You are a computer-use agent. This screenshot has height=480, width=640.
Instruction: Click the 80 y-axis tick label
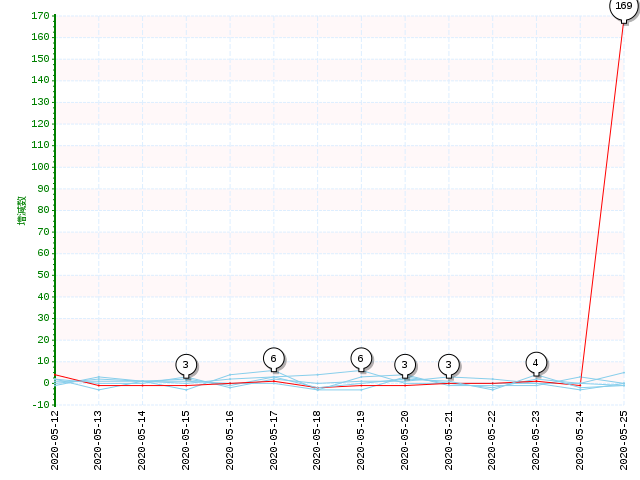coord(43,210)
